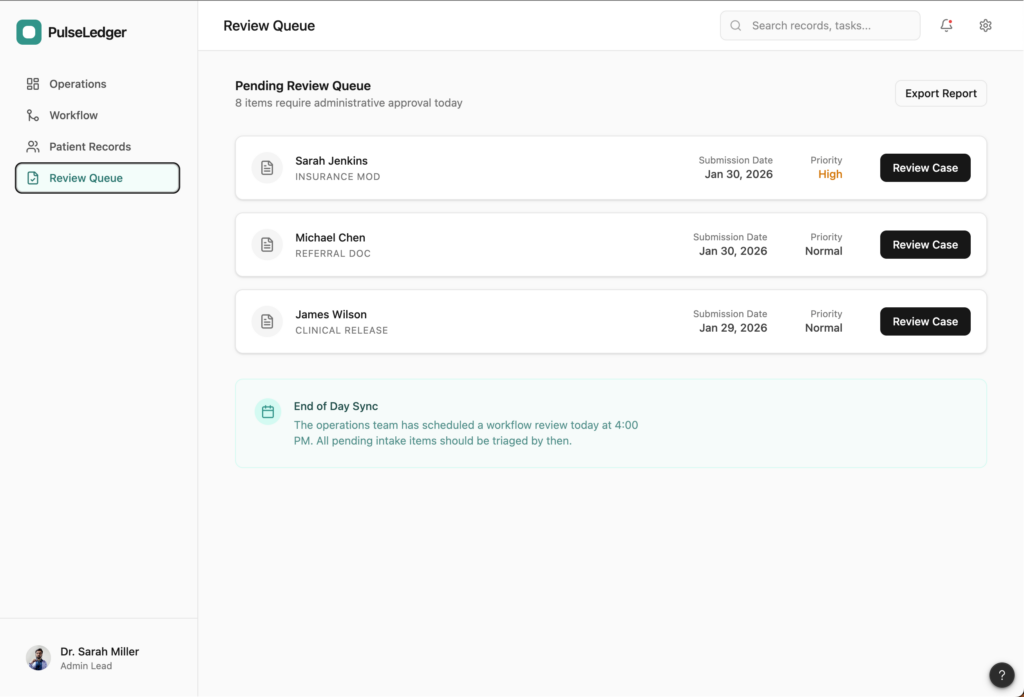The height and width of the screenshot is (697, 1024).
Task: Click the '8 items require administrative approval' text
Action: (349, 103)
